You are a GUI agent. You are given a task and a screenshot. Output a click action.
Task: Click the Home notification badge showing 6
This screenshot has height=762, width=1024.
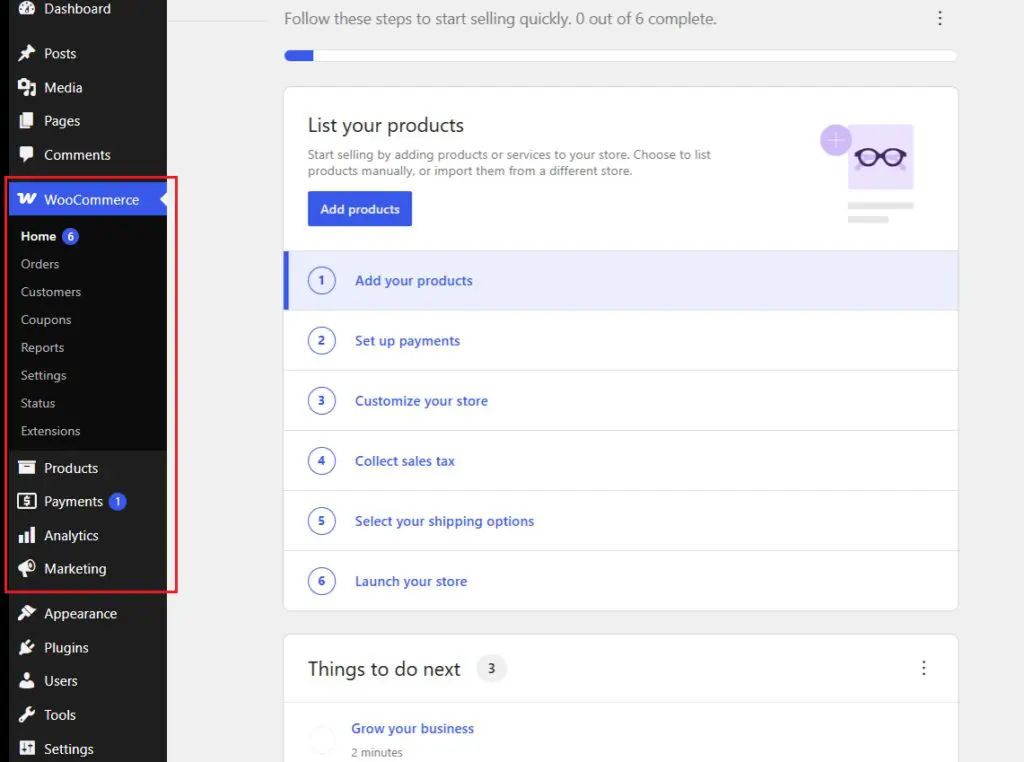[x=71, y=236]
